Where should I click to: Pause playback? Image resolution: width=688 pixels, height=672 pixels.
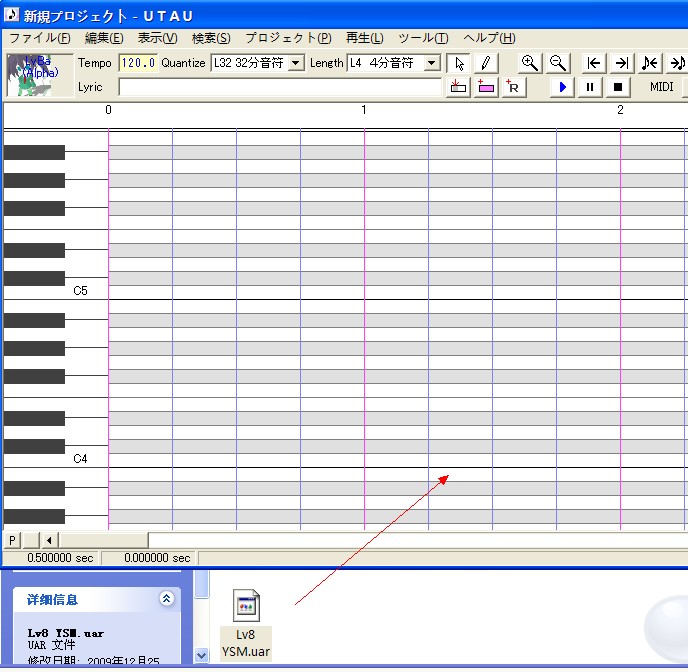coord(590,87)
